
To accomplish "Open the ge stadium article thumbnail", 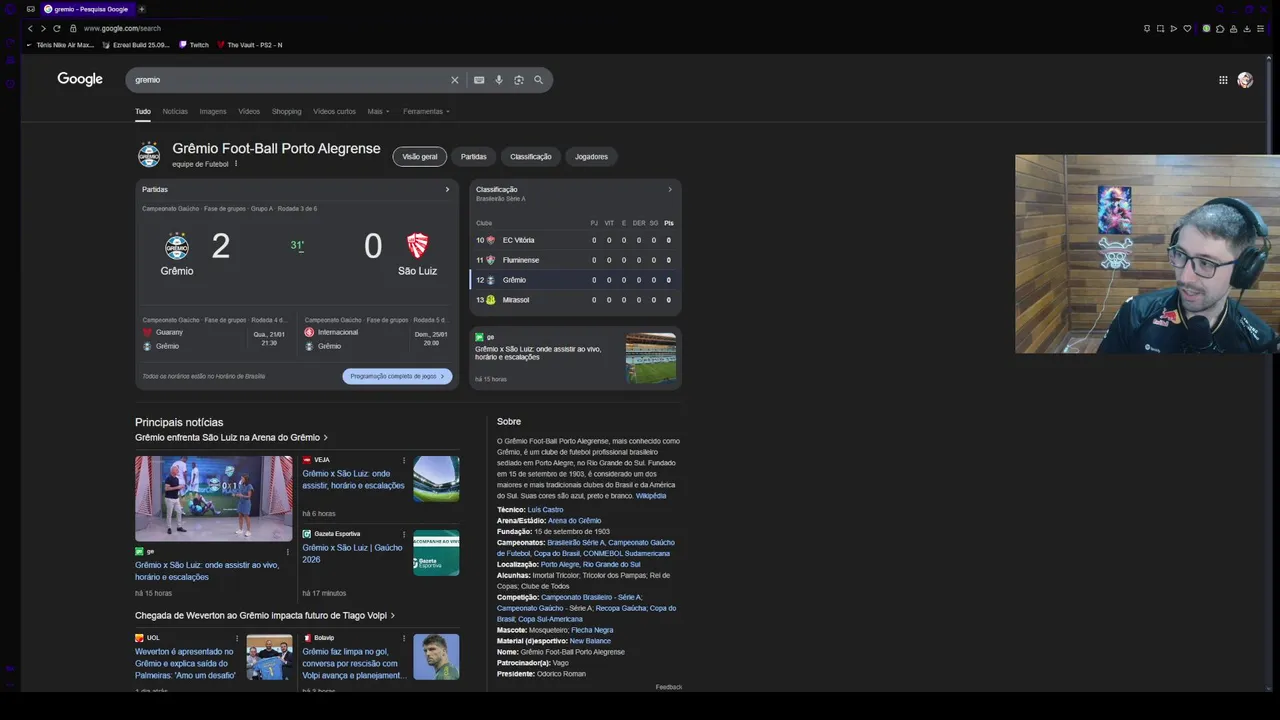I will (x=651, y=358).
